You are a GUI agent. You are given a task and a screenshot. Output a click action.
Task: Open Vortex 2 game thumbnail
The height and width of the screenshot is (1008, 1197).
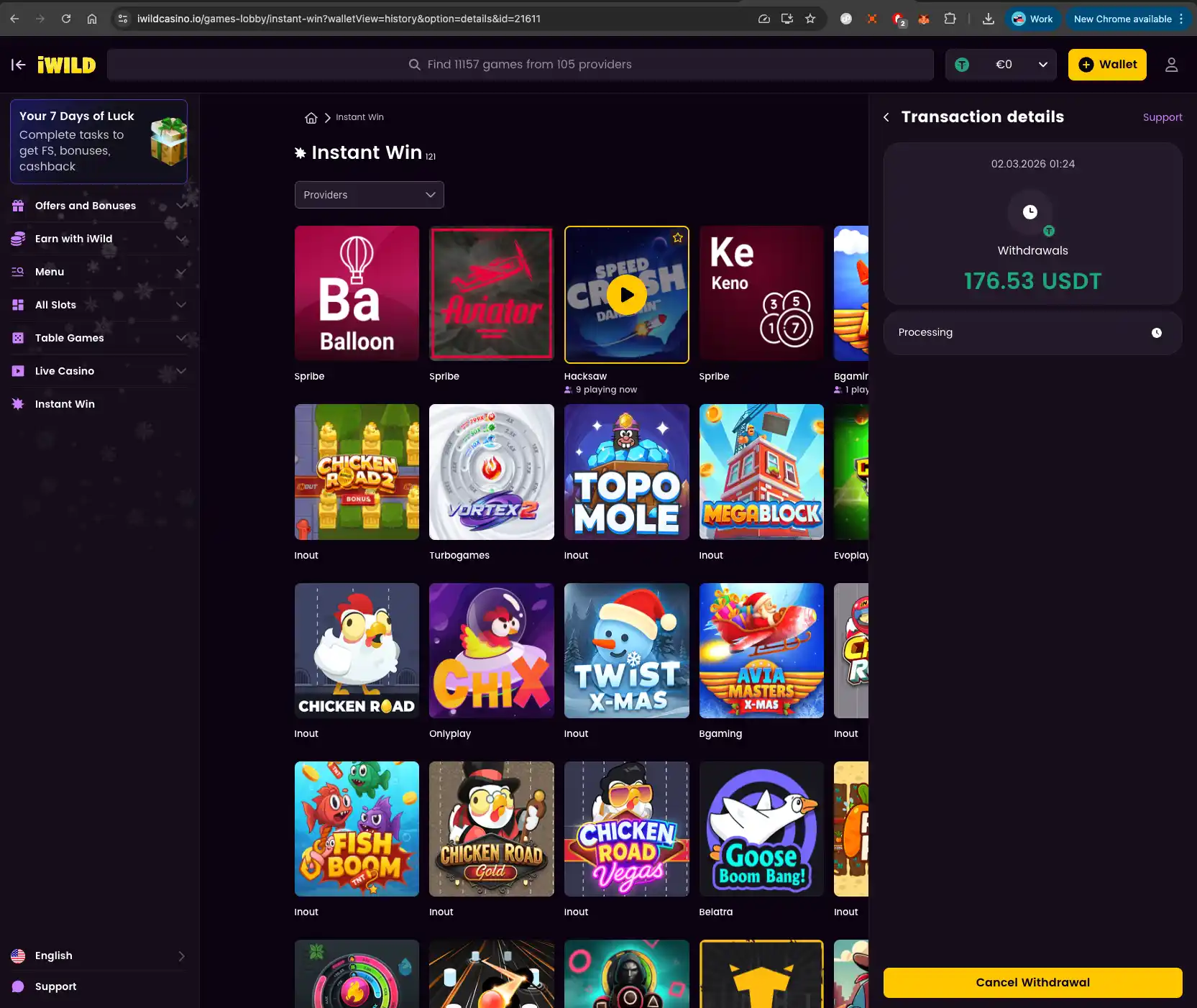pos(492,472)
